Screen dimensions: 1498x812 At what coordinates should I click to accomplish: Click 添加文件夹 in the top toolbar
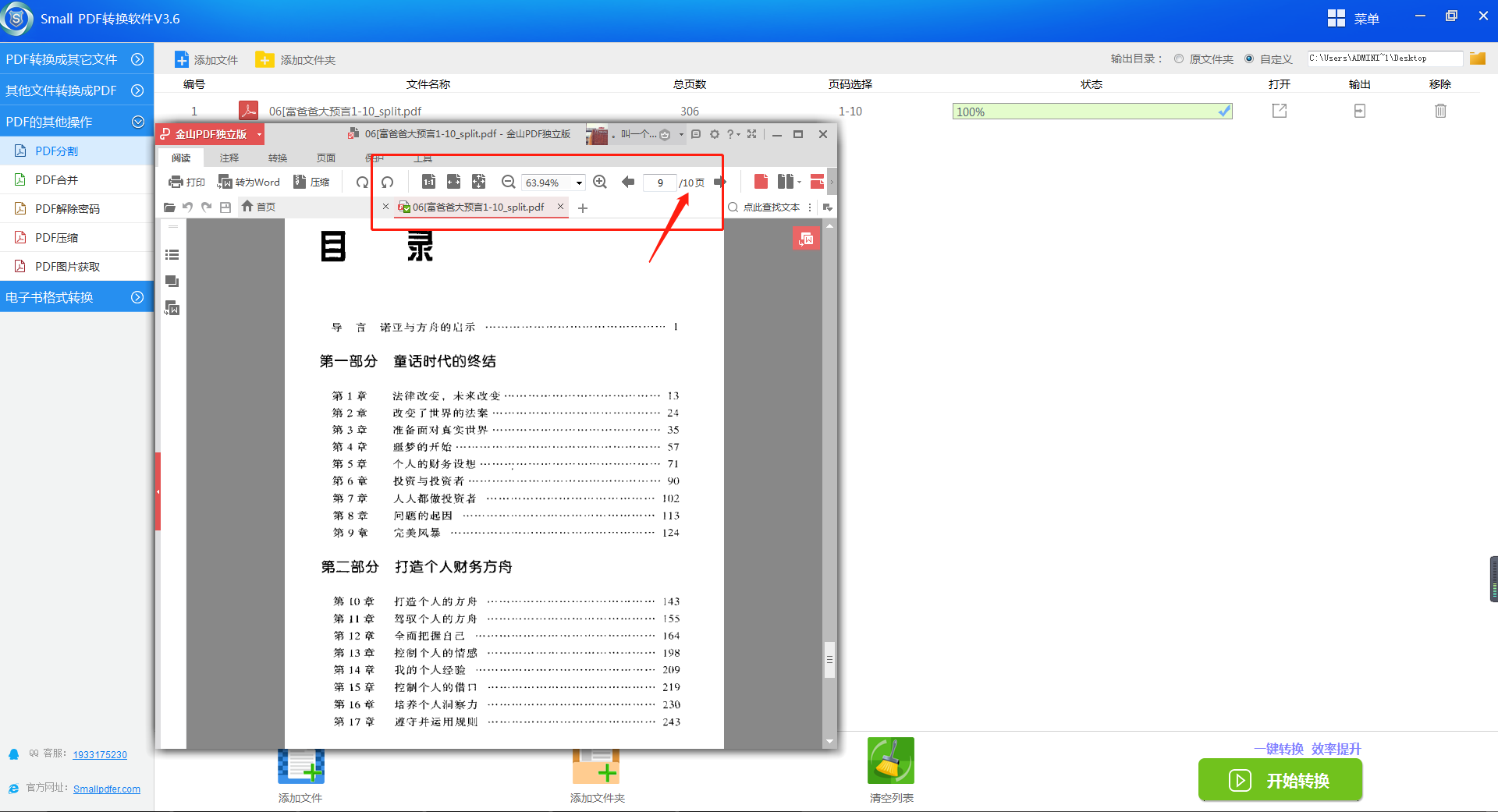click(296, 60)
